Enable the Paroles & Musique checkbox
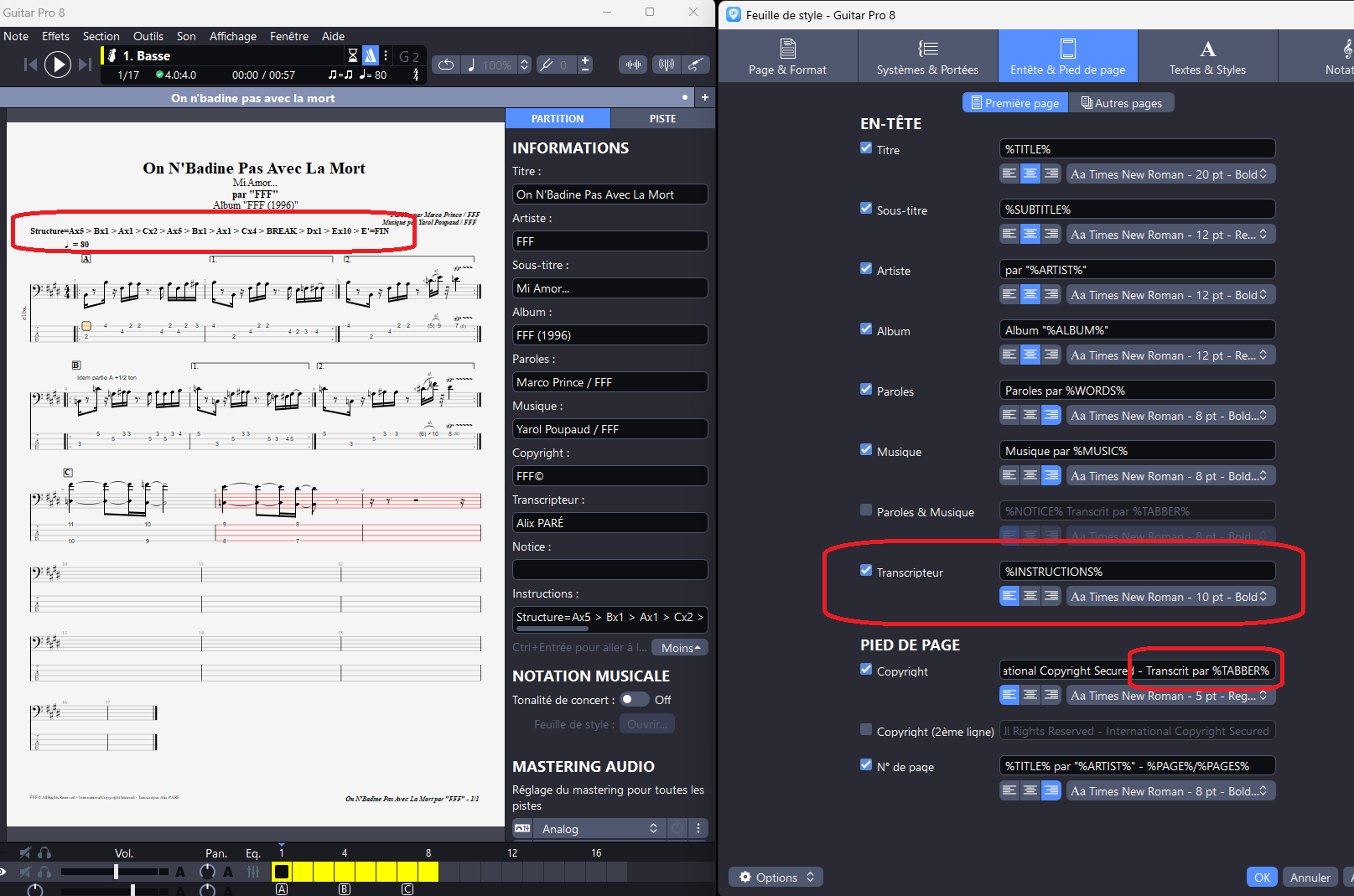Image resolution: width=1354 pixels, height=896 pixels. tap(866, 510)
